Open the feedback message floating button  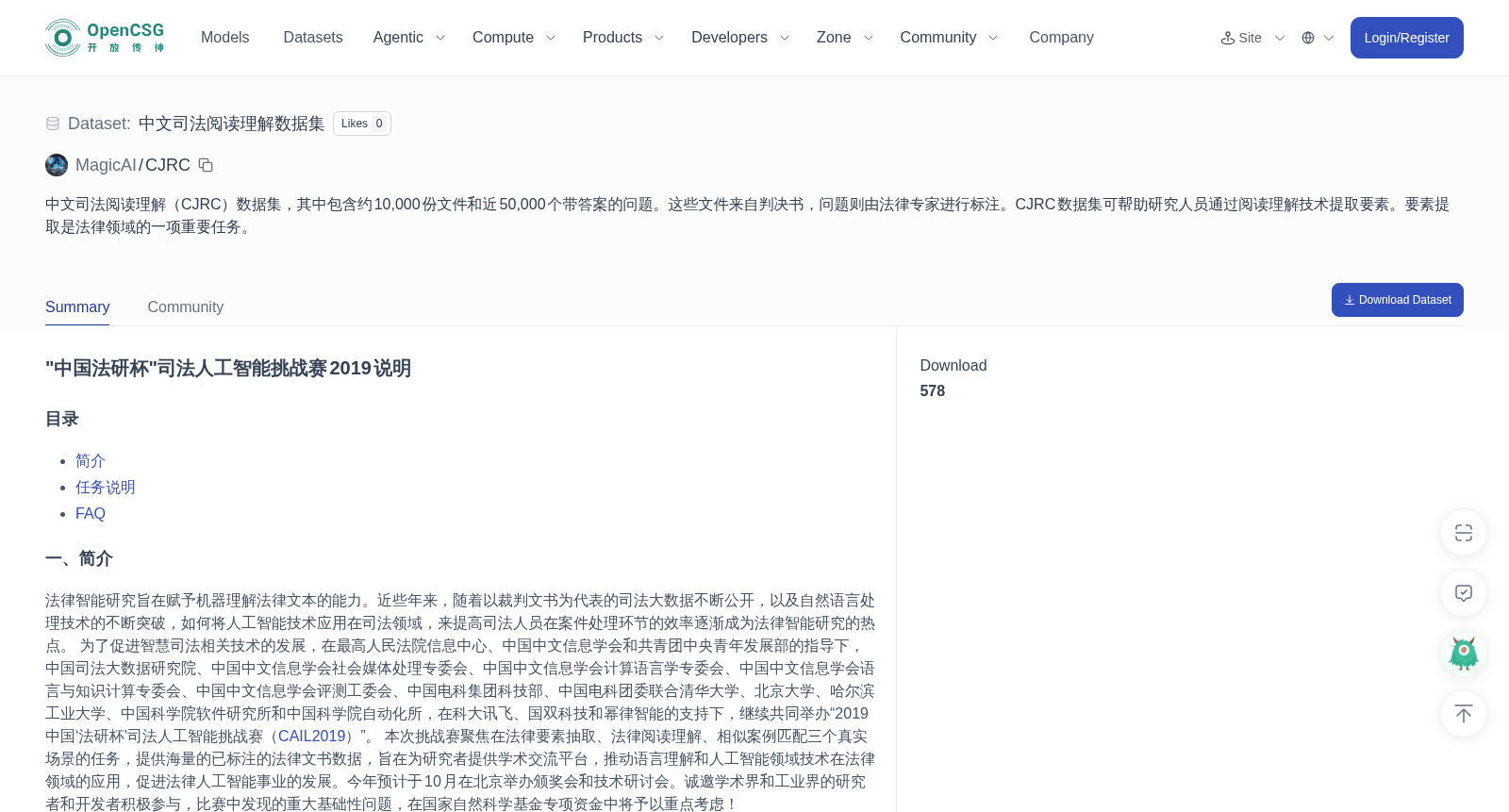pyautogui.click(x=1464, y=593)
